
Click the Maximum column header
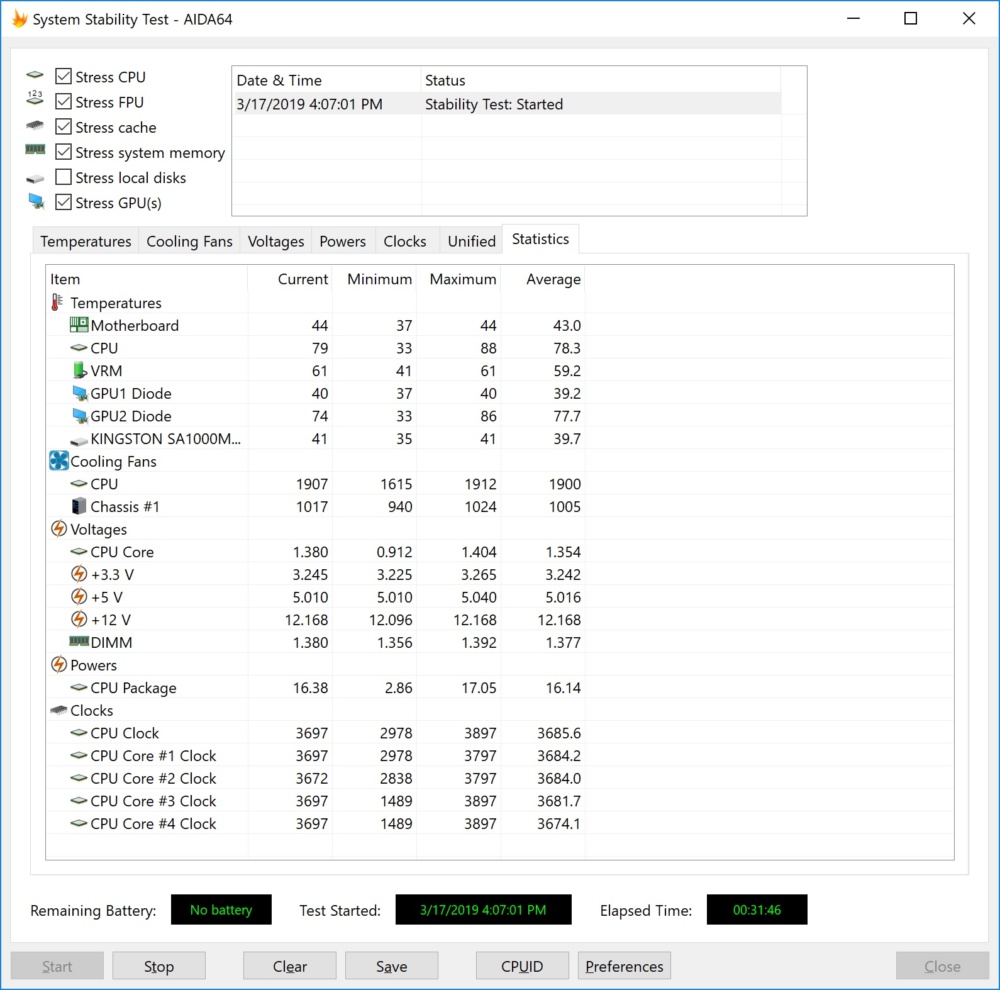coord(459,279)
